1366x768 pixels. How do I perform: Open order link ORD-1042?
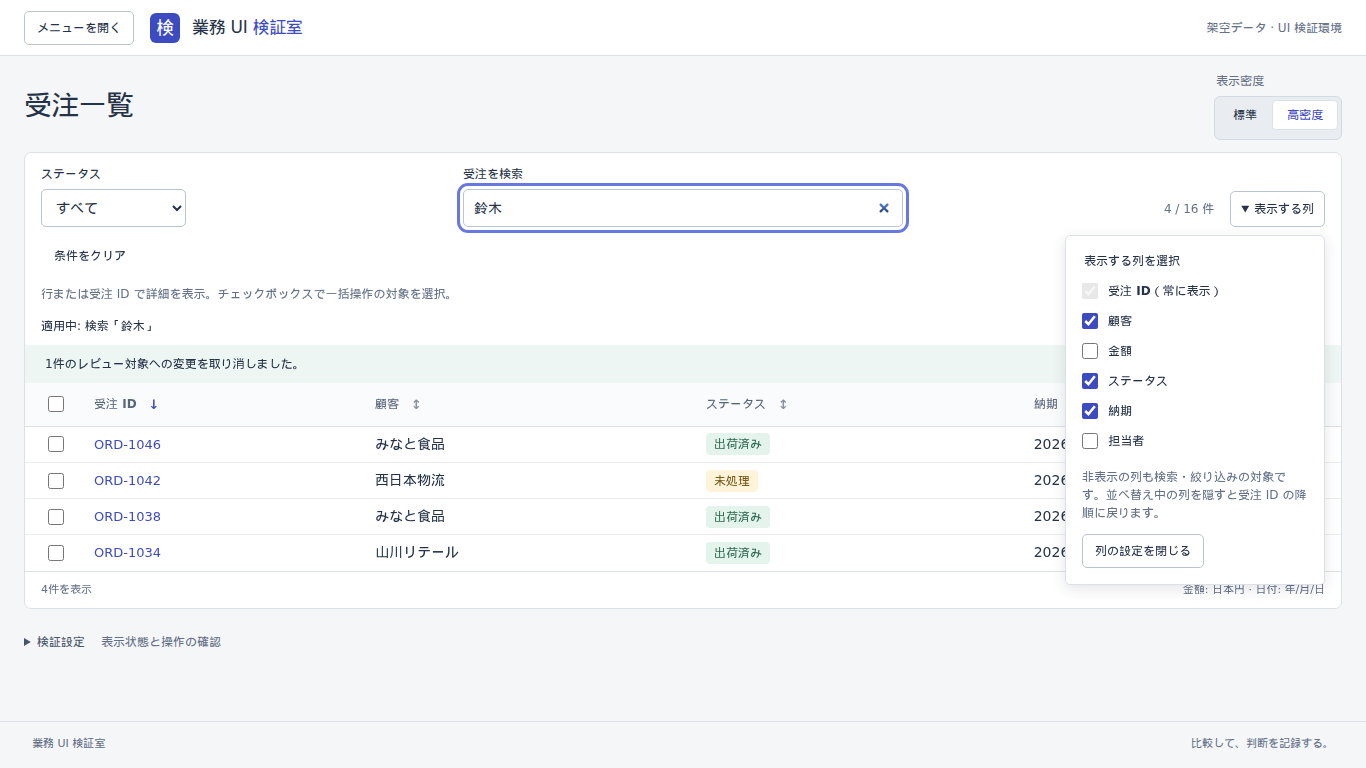pos(127,480)
